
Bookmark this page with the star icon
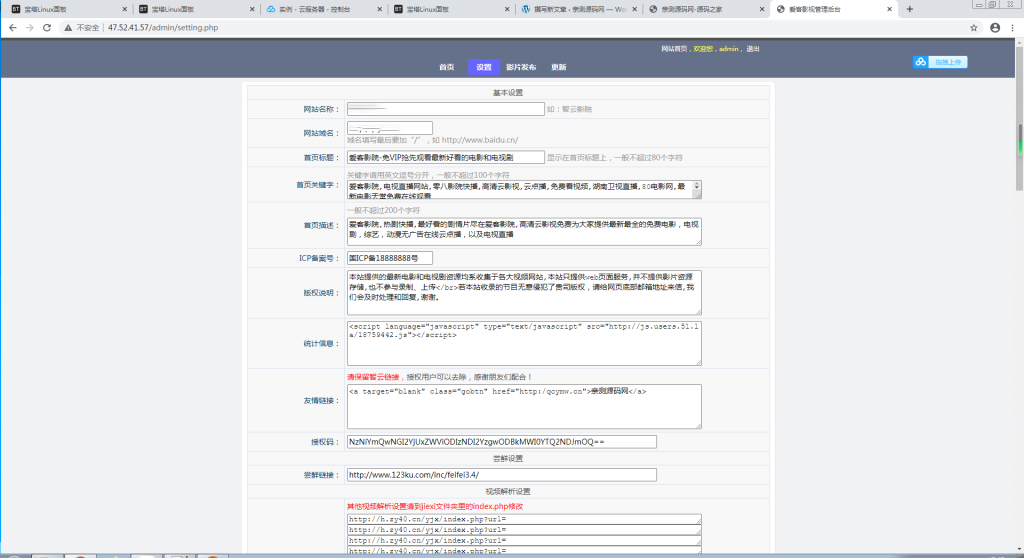974,28
